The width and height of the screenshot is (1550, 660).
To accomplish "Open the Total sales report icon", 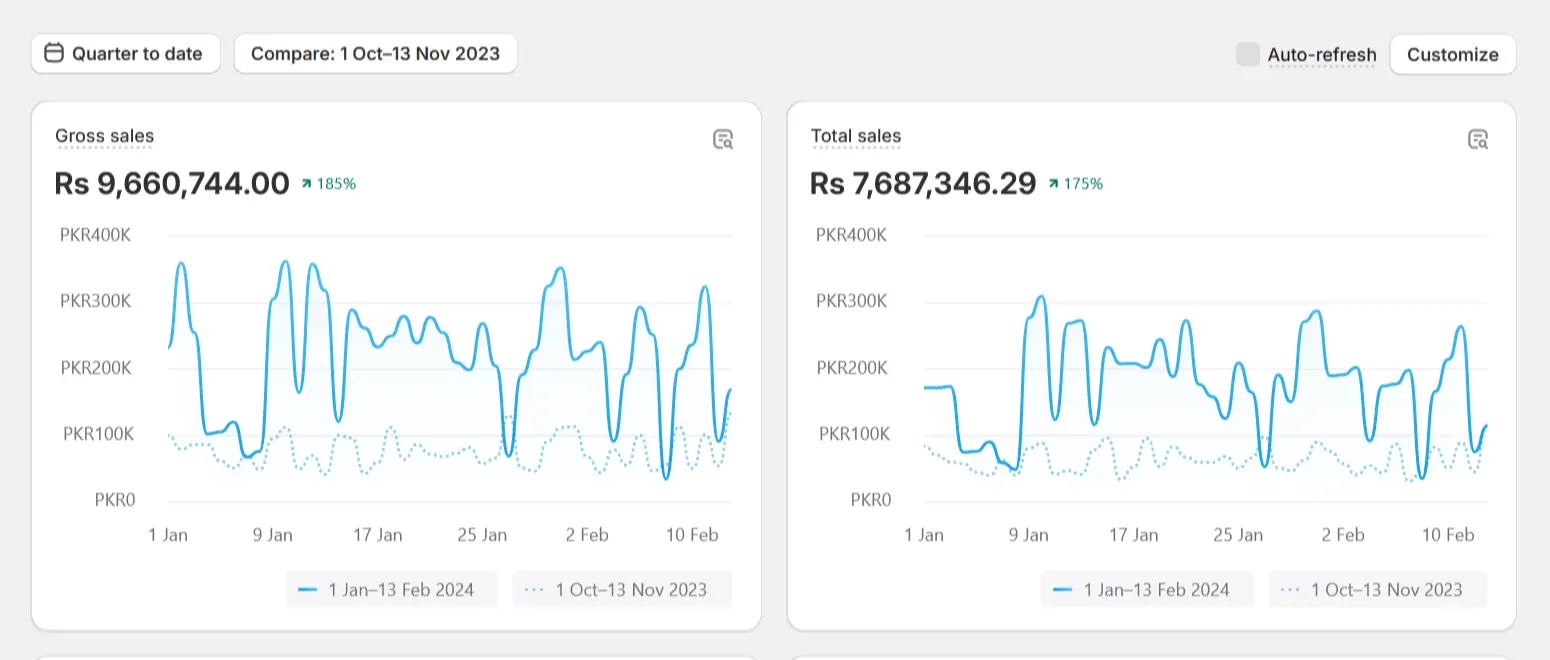I will tap(1478, 140).
